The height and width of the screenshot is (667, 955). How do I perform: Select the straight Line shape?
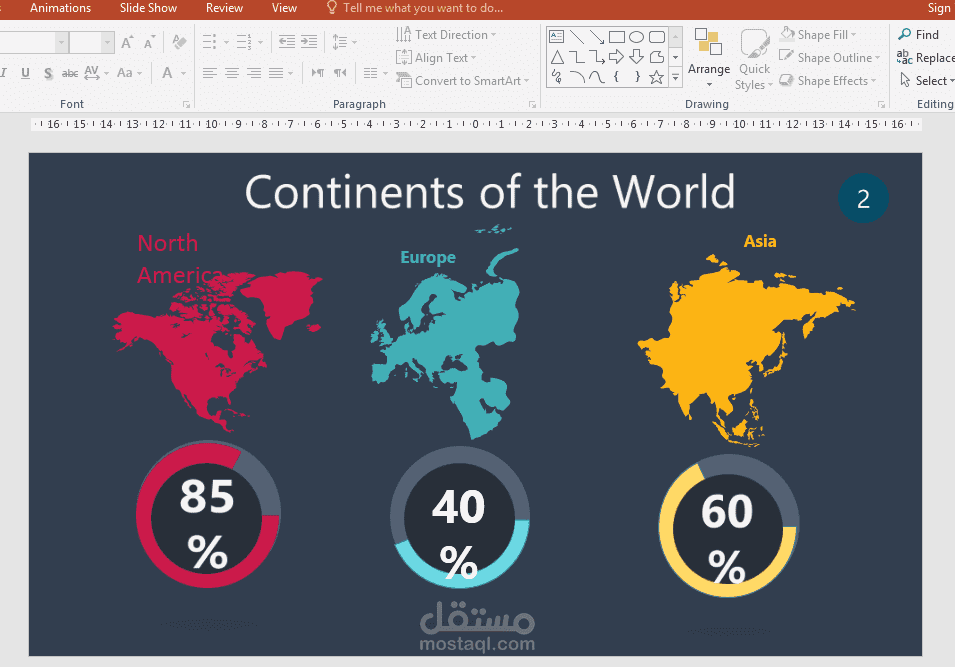click(577, 37)
